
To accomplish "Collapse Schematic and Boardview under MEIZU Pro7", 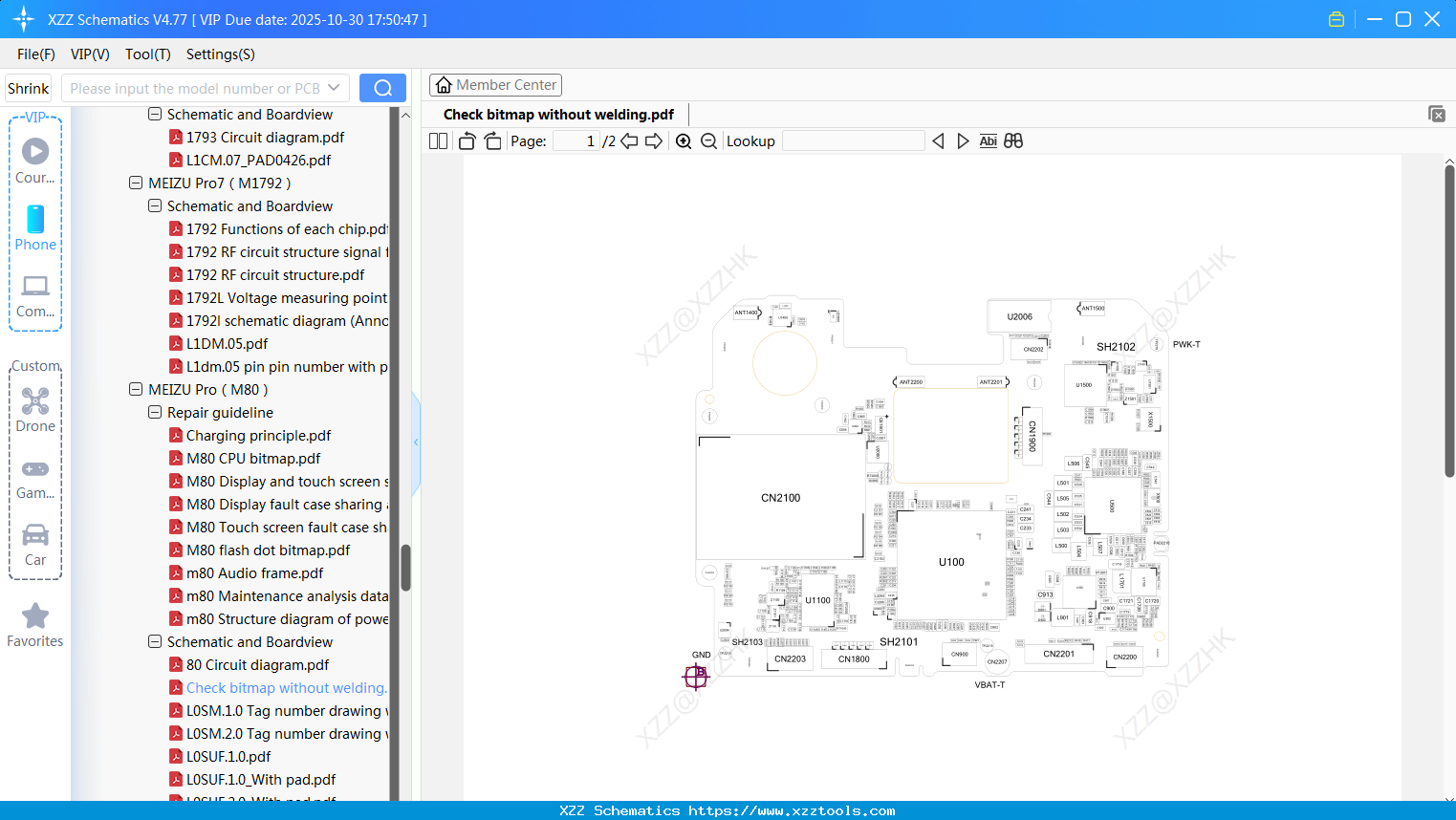I will (x=155, y=205).
